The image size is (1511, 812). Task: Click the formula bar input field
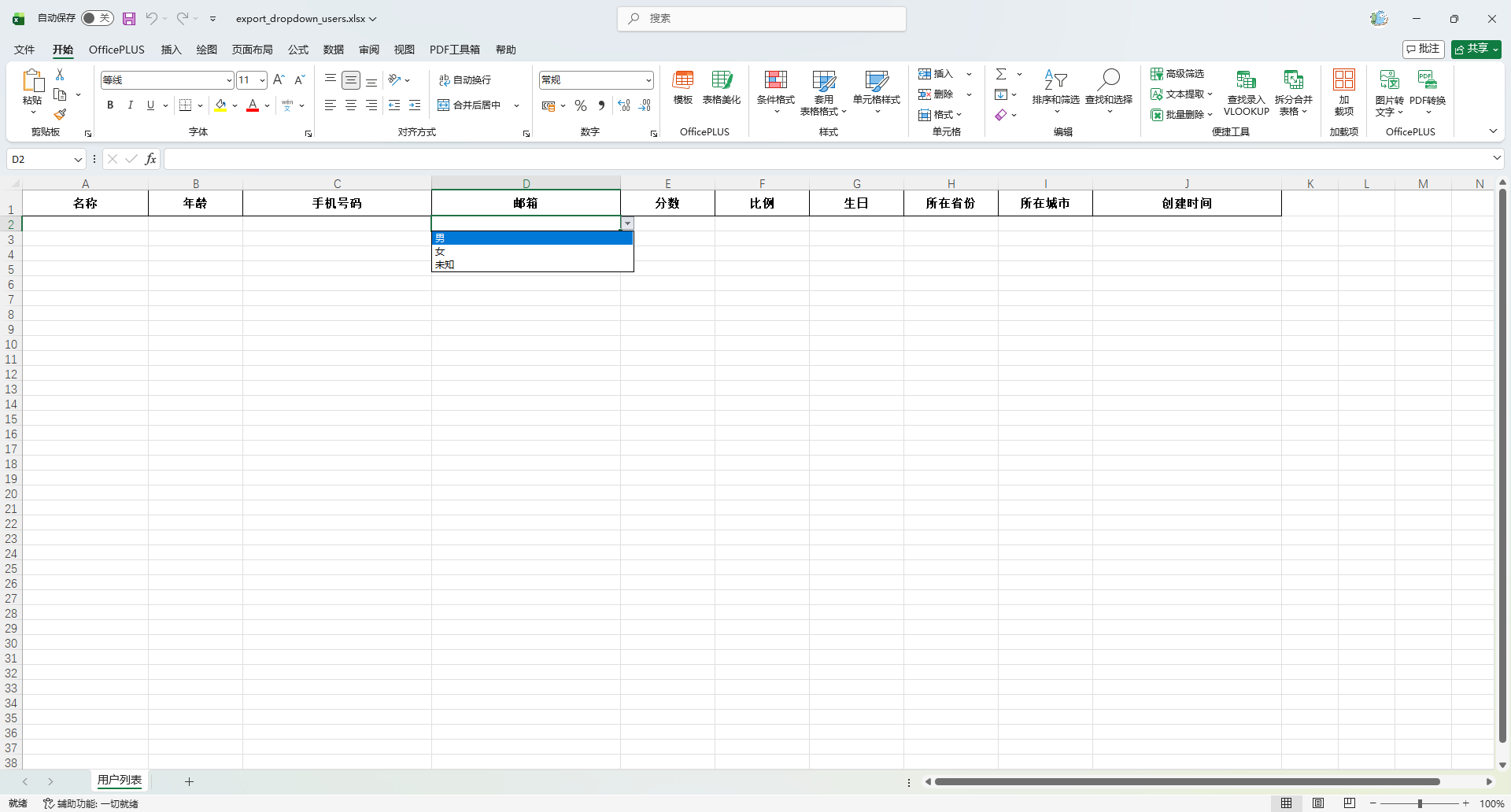(826, 160)
